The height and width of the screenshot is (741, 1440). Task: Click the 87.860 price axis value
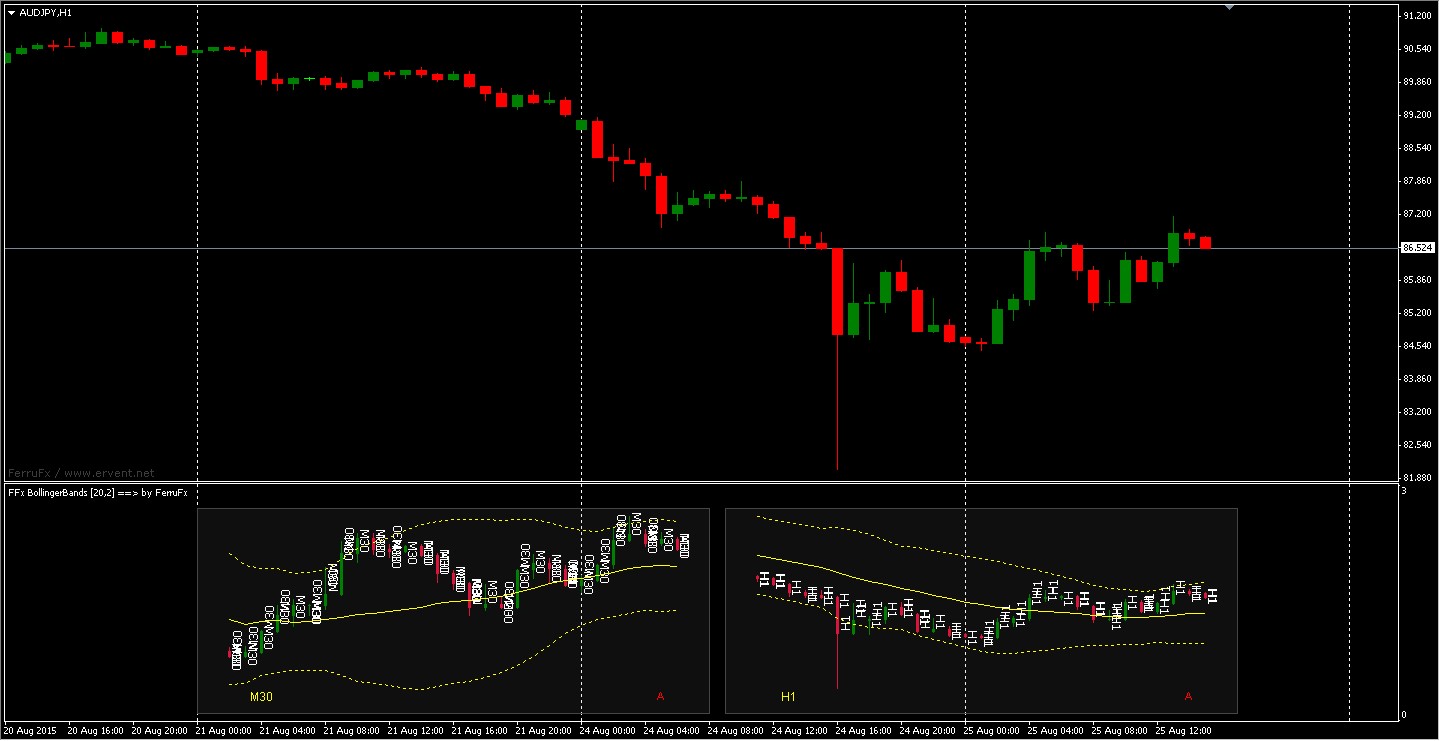[1417, 181]
